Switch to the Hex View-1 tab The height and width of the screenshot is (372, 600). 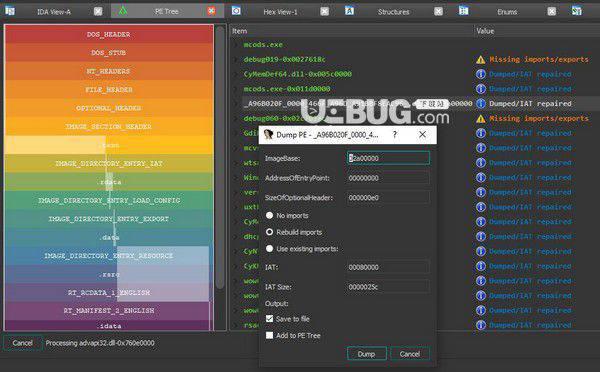[x=280, y=12]
